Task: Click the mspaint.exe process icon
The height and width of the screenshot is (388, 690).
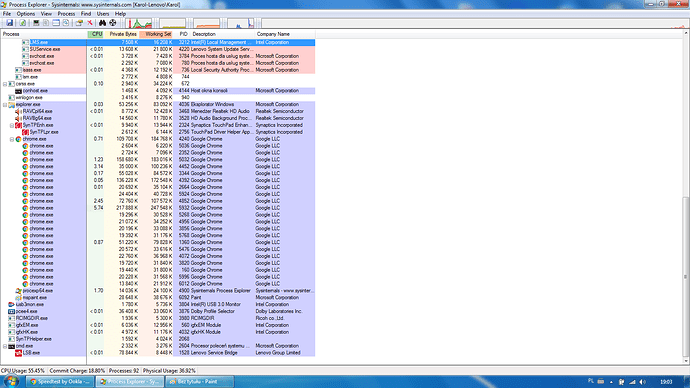Action: tap(18, 298)
